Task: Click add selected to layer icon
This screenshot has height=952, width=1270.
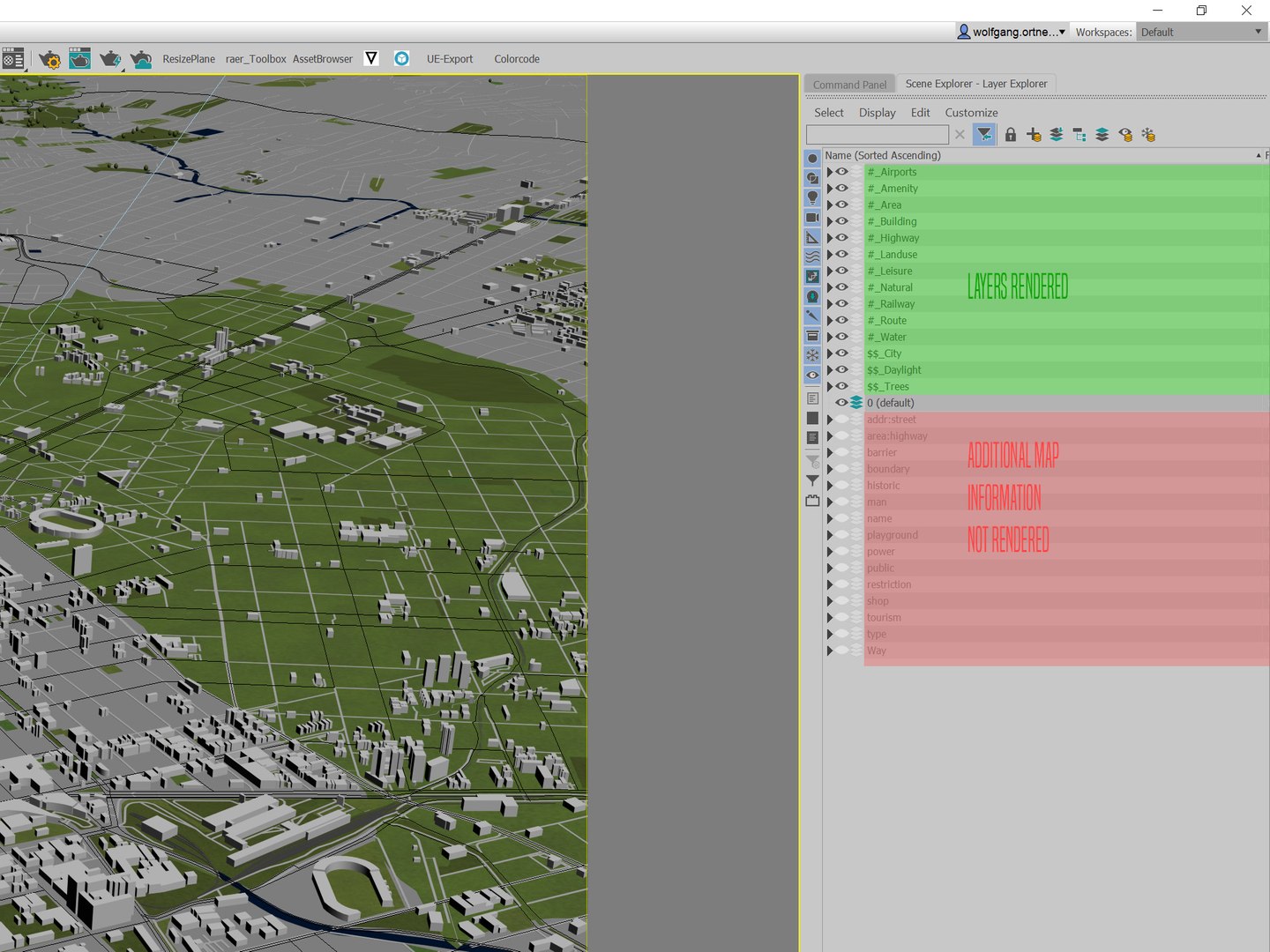Action: pyautogui.click(x=1057, y=134)
